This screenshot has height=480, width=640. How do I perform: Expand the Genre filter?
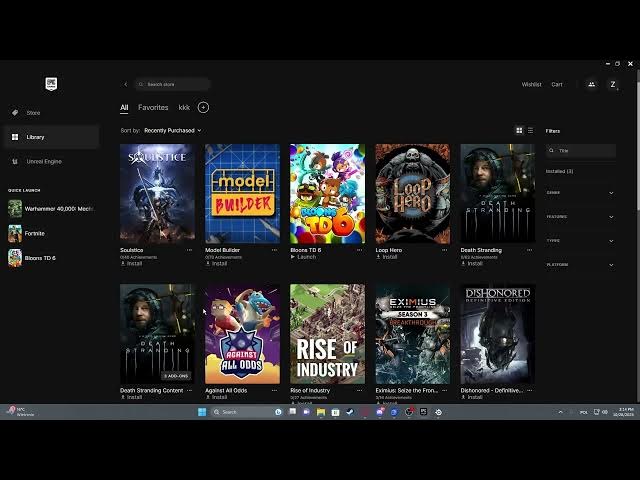(580, 193)
